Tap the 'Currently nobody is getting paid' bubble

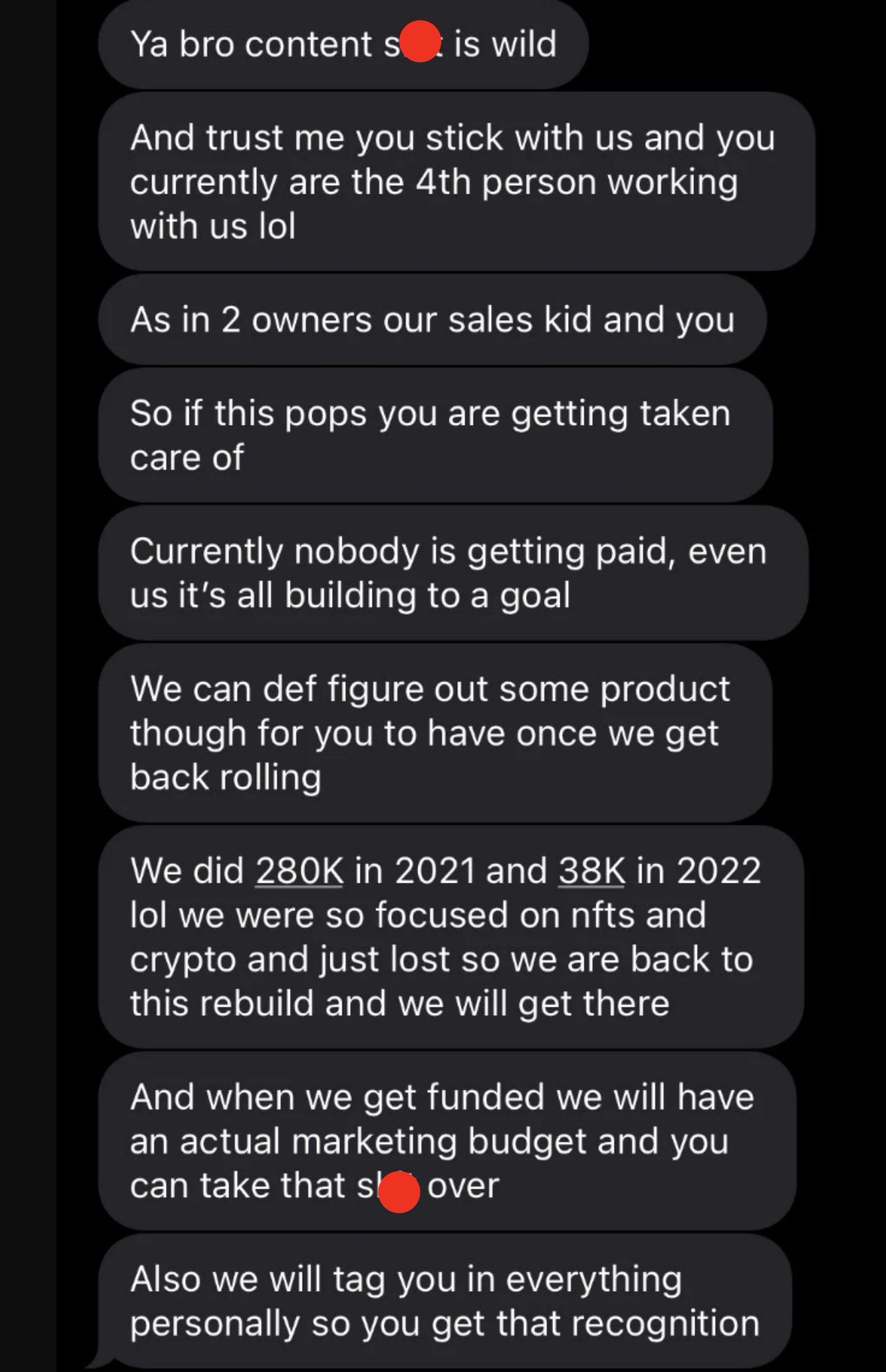[454, 573]
